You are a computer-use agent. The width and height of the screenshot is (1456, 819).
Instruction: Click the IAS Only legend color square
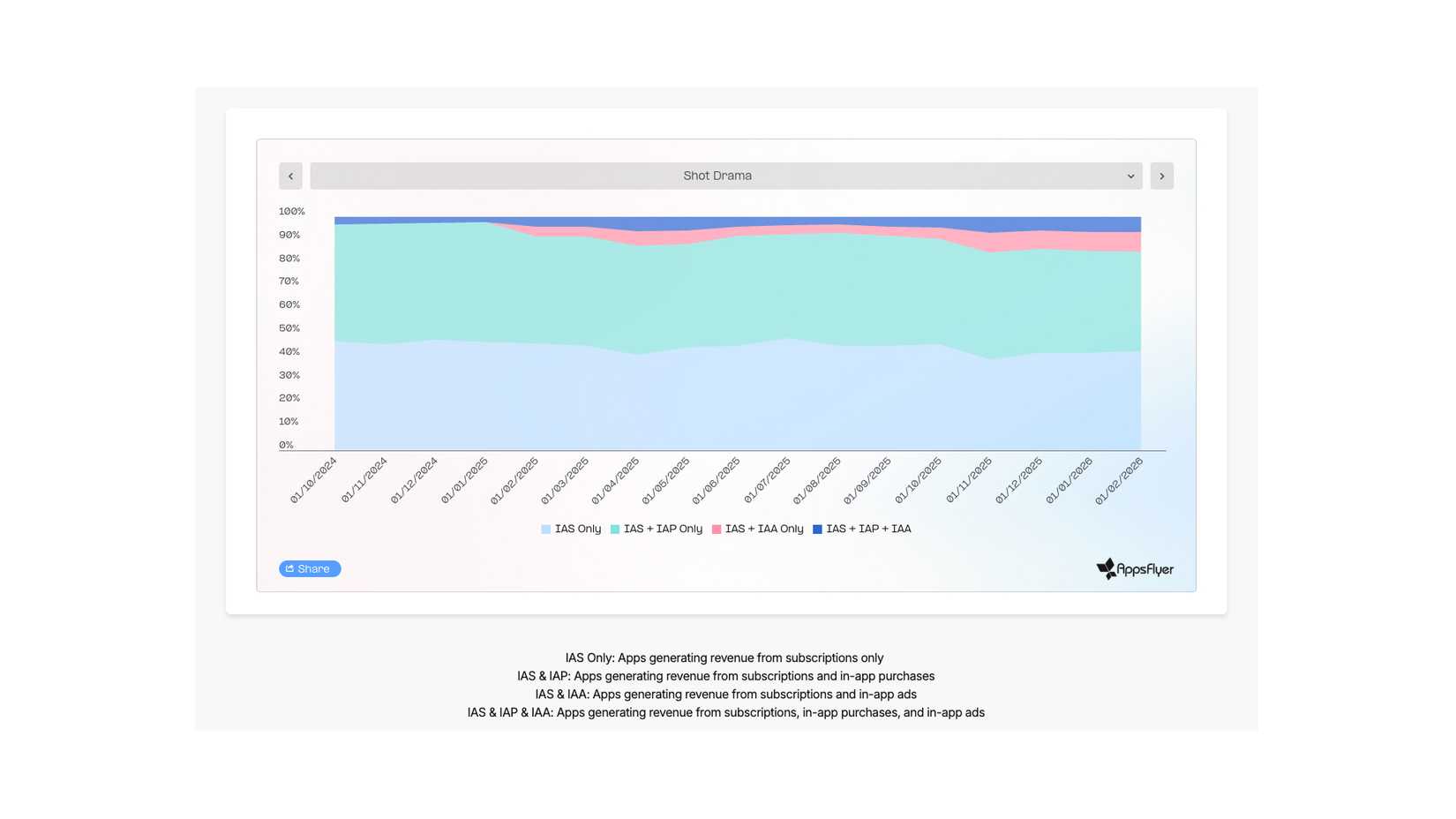coord(545,529)
